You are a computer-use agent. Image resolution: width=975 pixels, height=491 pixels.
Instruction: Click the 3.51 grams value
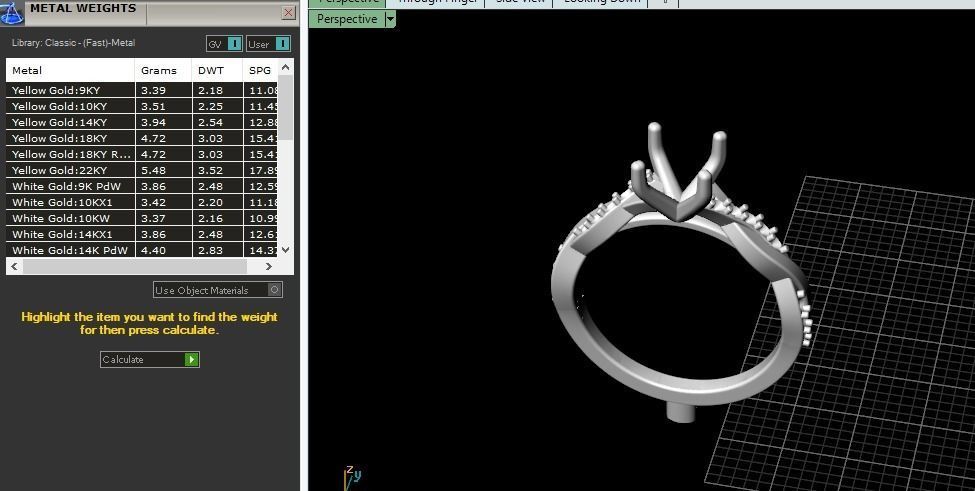pos(154,106)
